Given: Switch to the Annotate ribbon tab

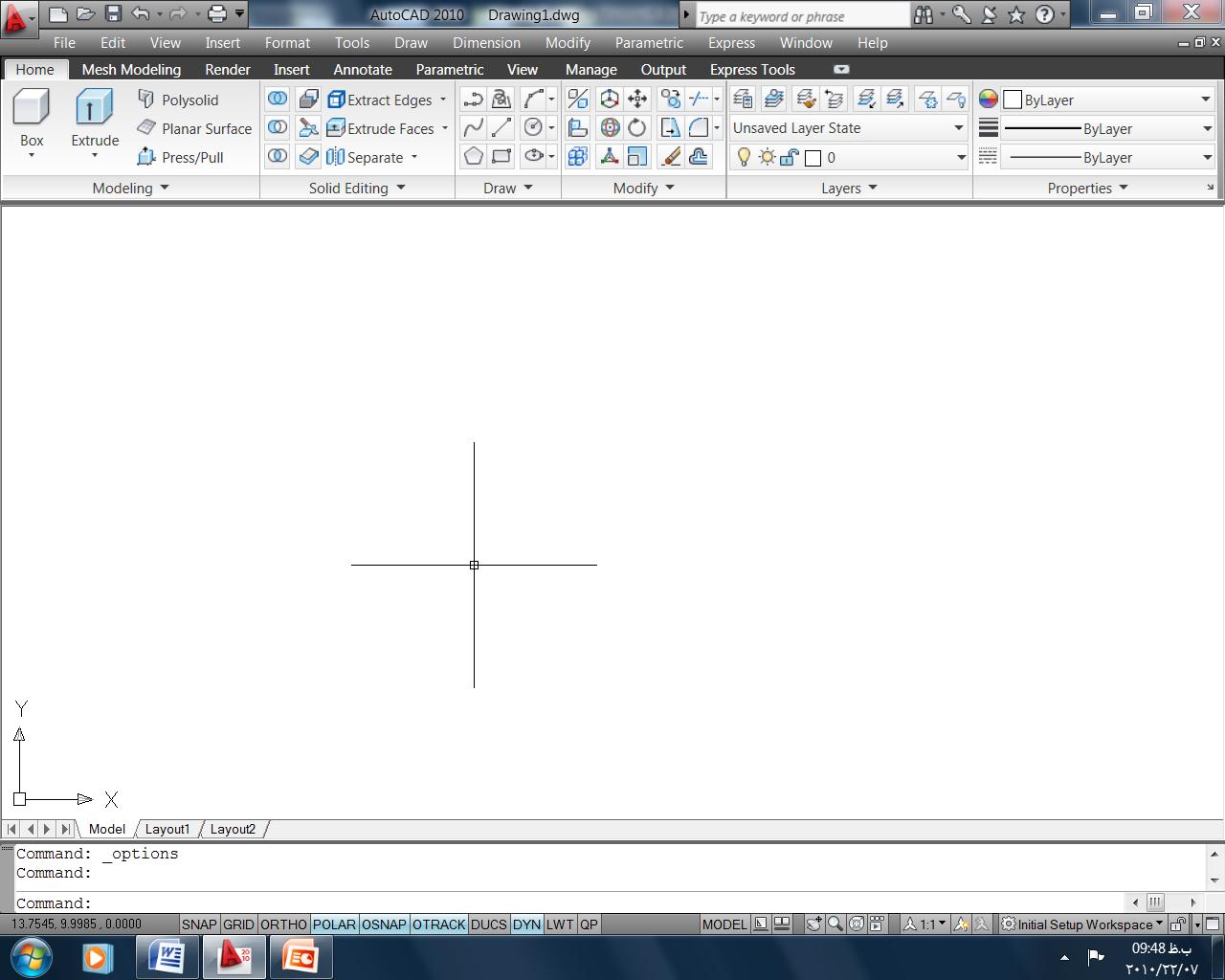Looking at the screenshot, I should coord(362,70).
